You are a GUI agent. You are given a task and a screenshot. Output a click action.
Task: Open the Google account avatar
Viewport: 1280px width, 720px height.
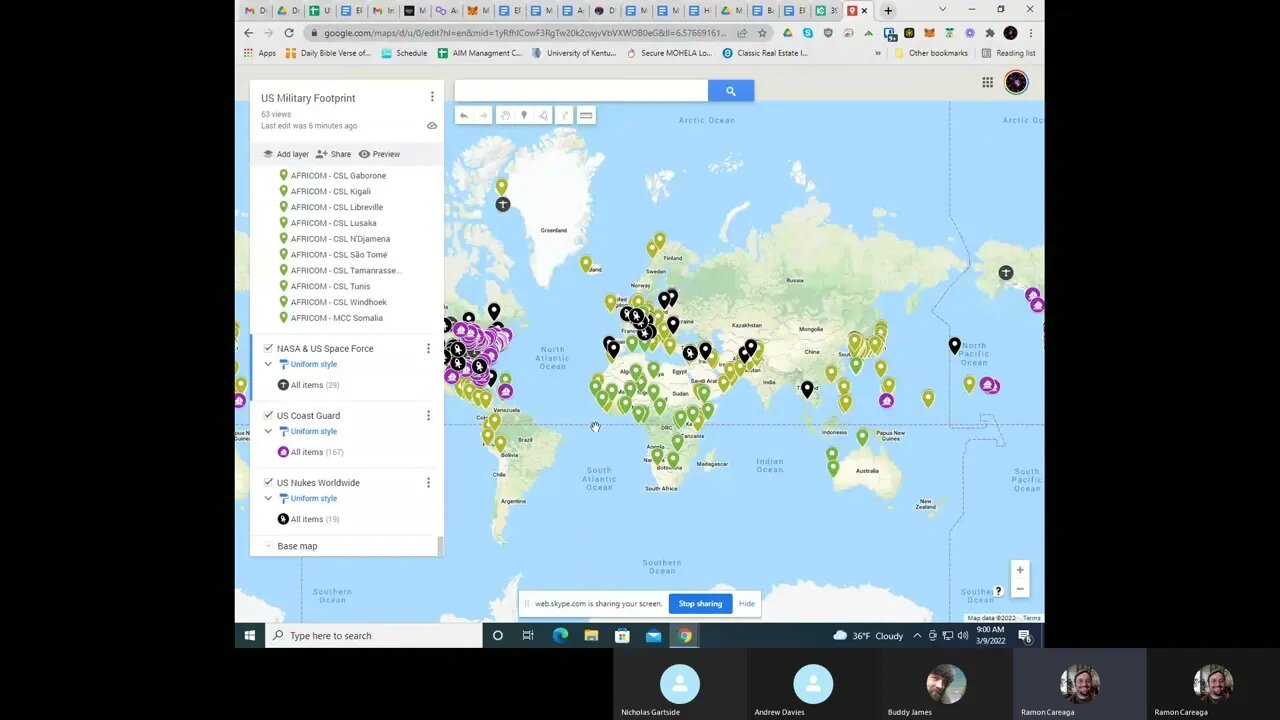click(x=1016, y=83)
